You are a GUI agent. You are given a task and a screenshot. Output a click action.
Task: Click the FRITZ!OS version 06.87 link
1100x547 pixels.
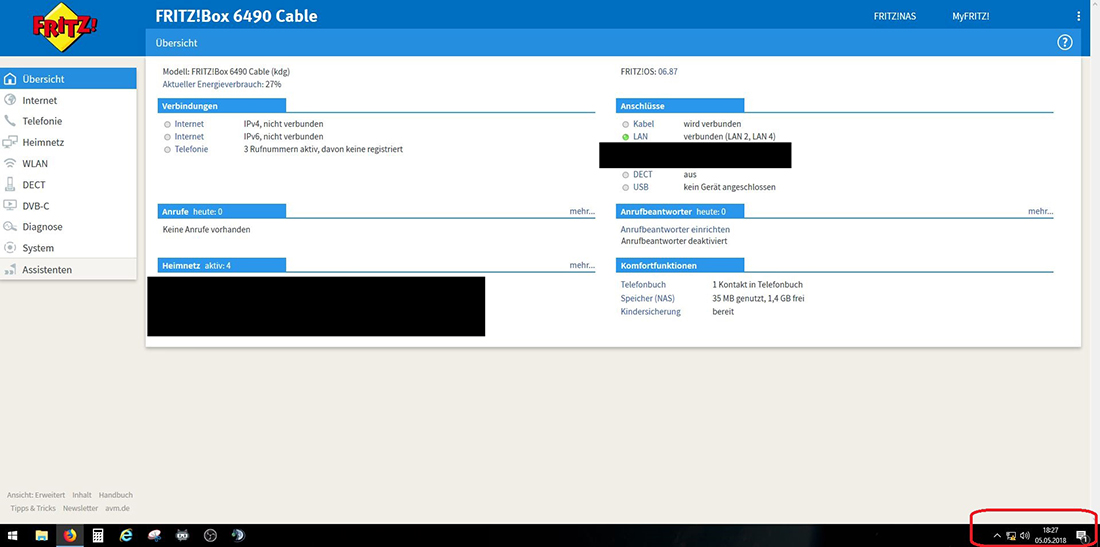coord(668,72)
